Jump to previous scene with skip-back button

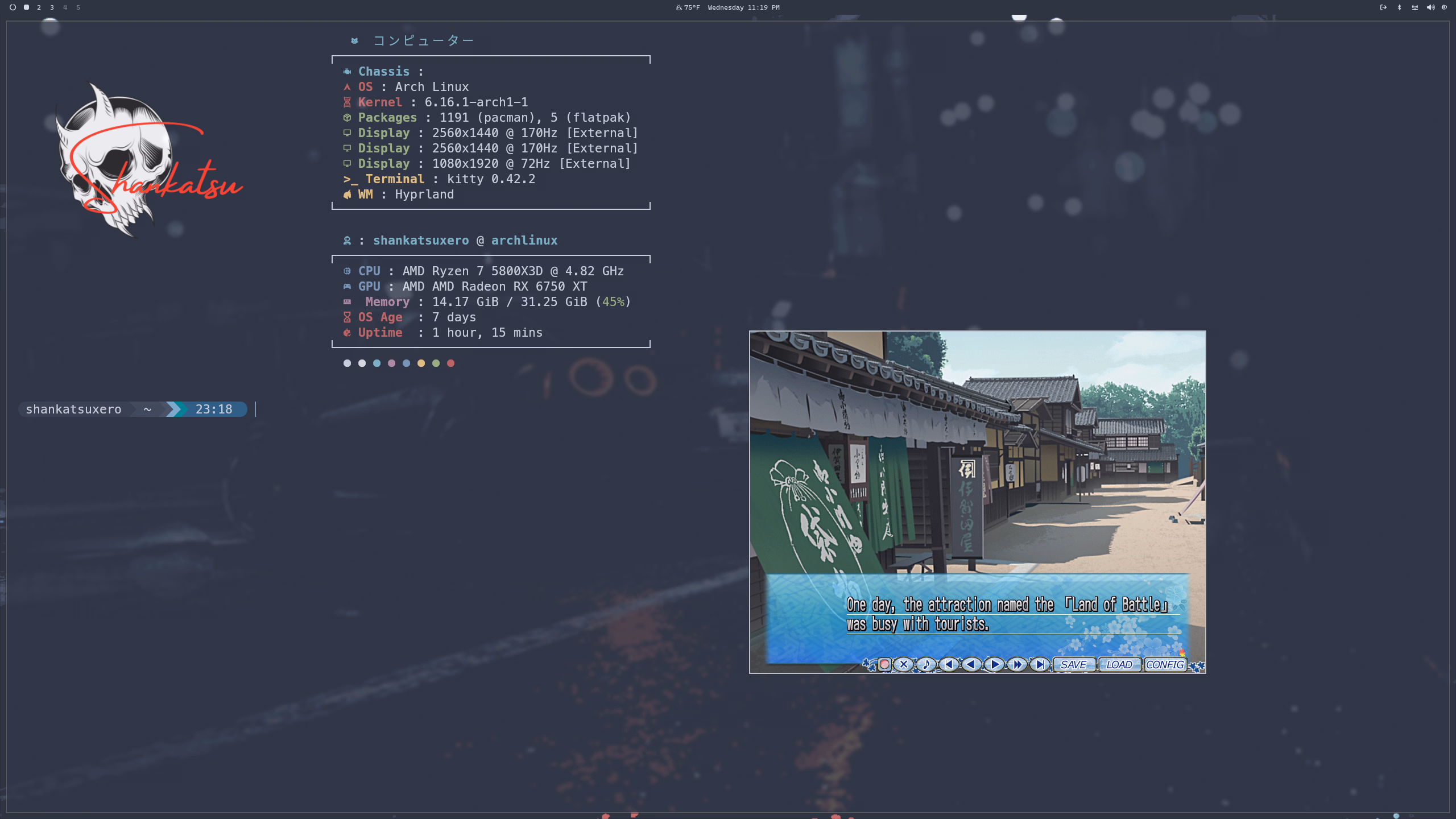[x=949, y=664]
